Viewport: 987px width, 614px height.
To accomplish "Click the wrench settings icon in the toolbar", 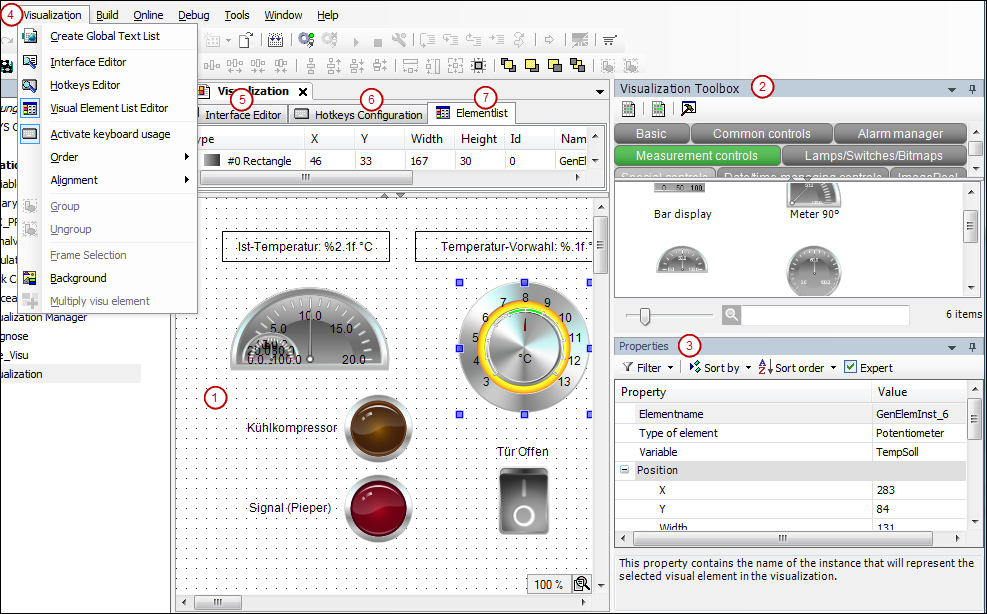I will click(400, 38).
